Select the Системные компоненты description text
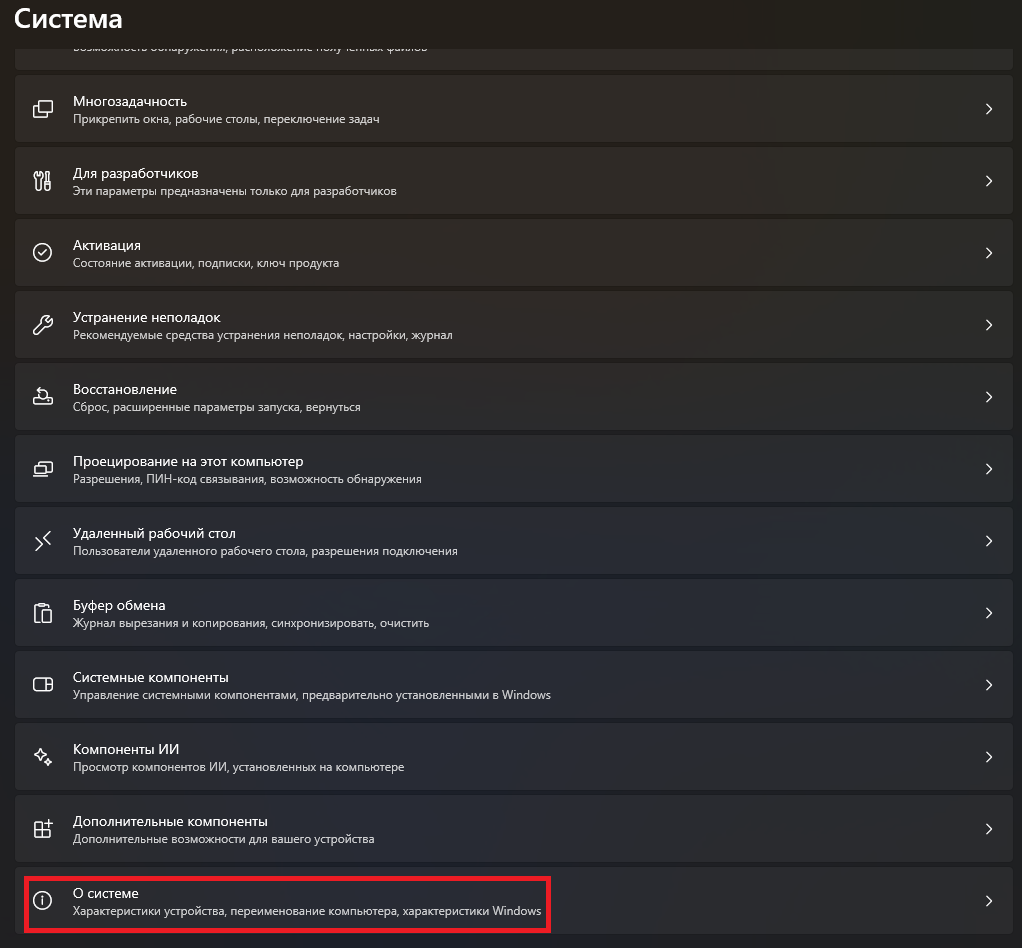Image resolution: width=1022 pixels, height=948 pixels. pos(311,695)
